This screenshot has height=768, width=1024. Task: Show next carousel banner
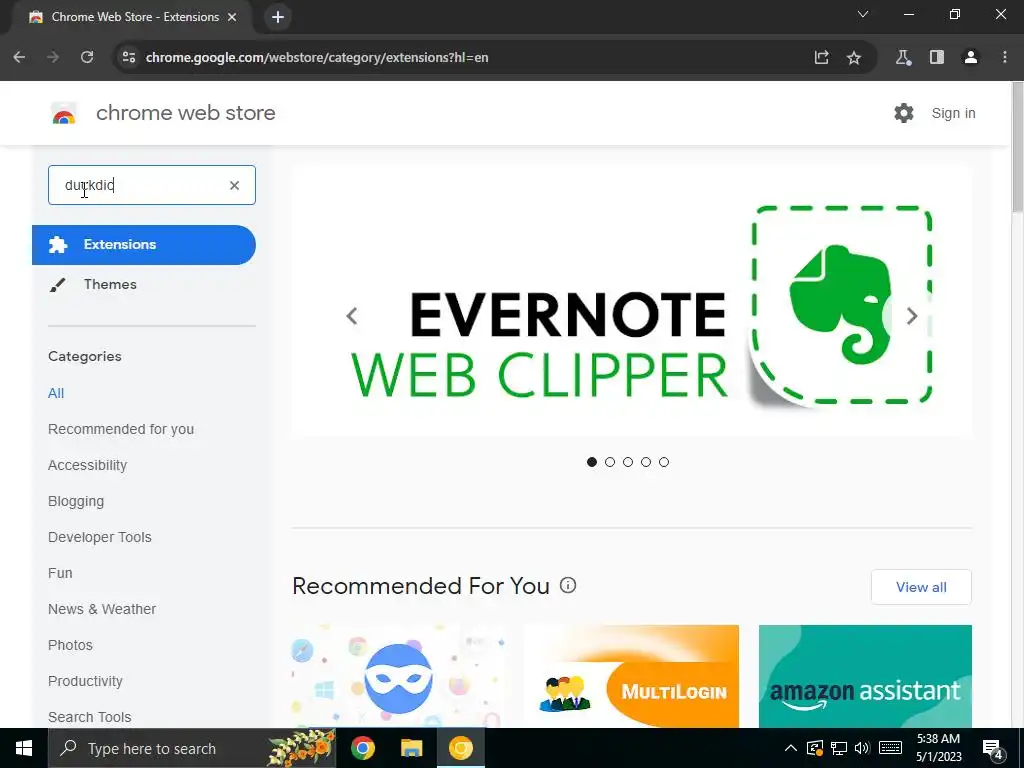pyautogui.click(x=912, y=316)
